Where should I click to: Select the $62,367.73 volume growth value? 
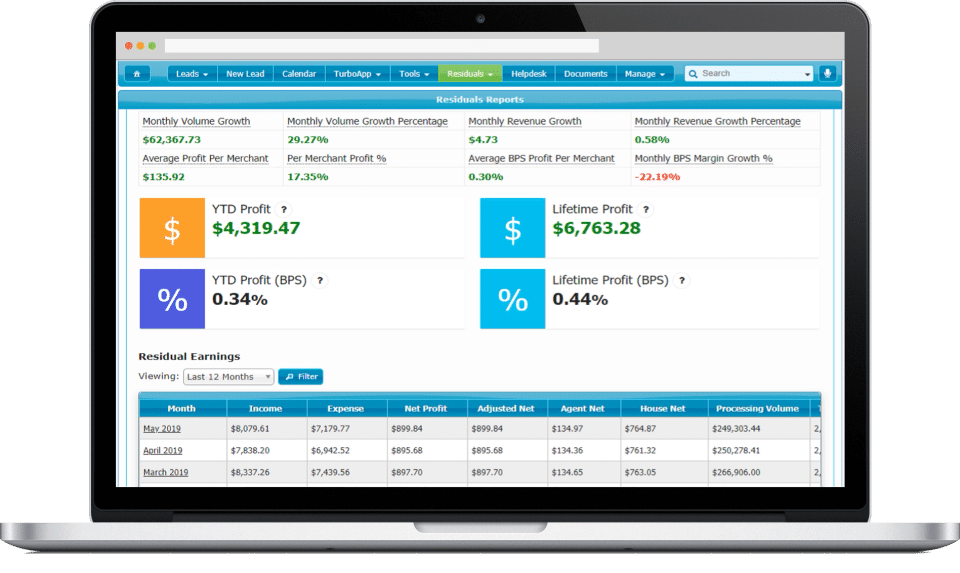coord(171,140)
